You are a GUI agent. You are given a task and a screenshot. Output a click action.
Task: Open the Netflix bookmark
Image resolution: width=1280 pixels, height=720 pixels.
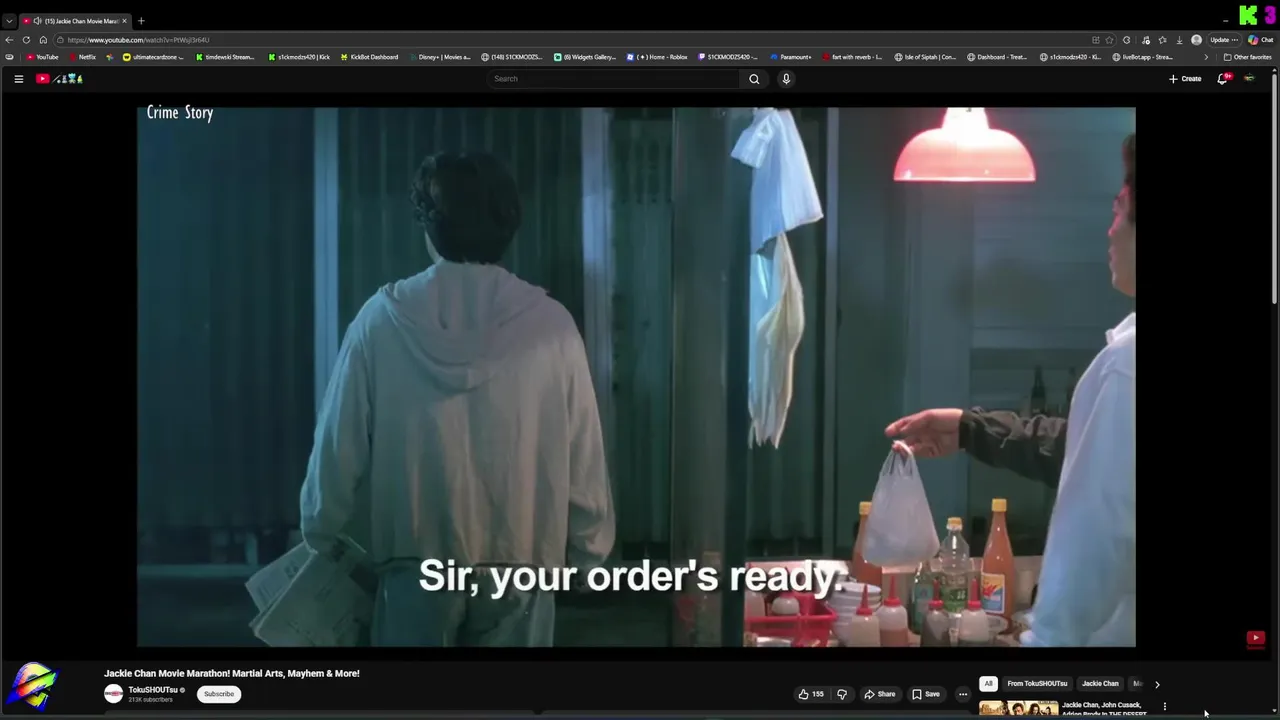point(82,57)
